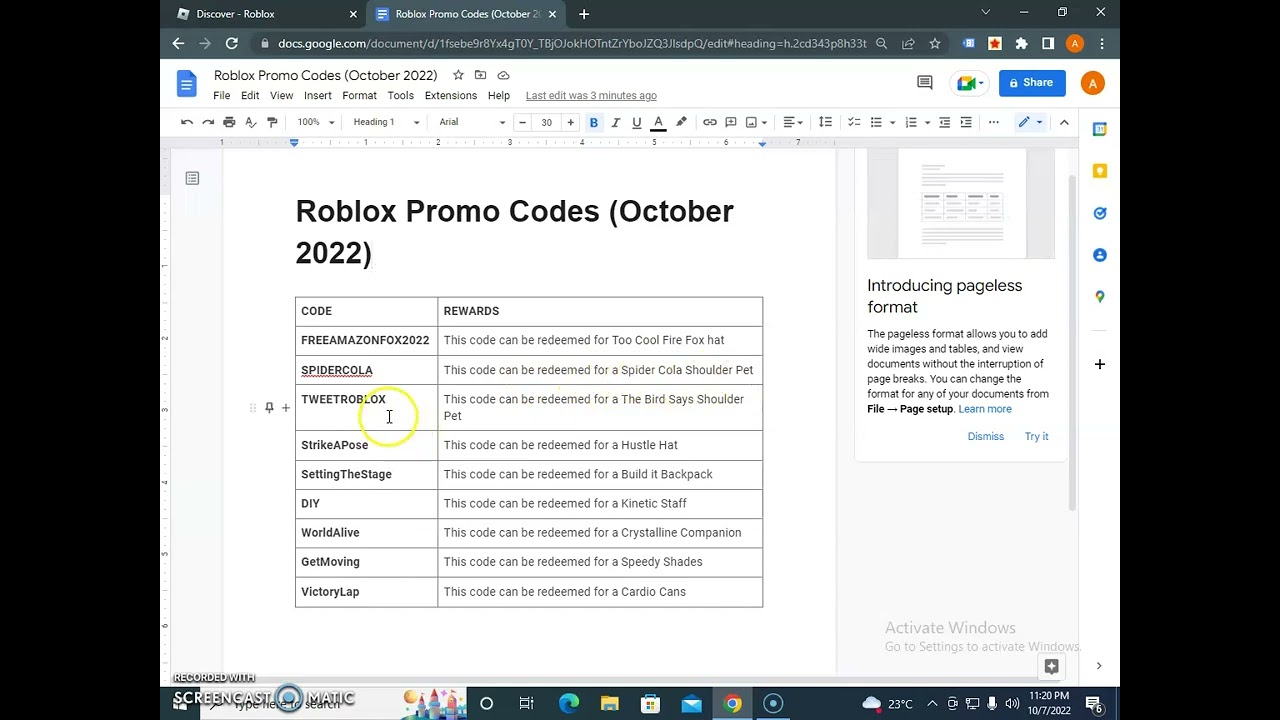Insert a link with the chain icon

pyautogui.click(x=710, y=122)
